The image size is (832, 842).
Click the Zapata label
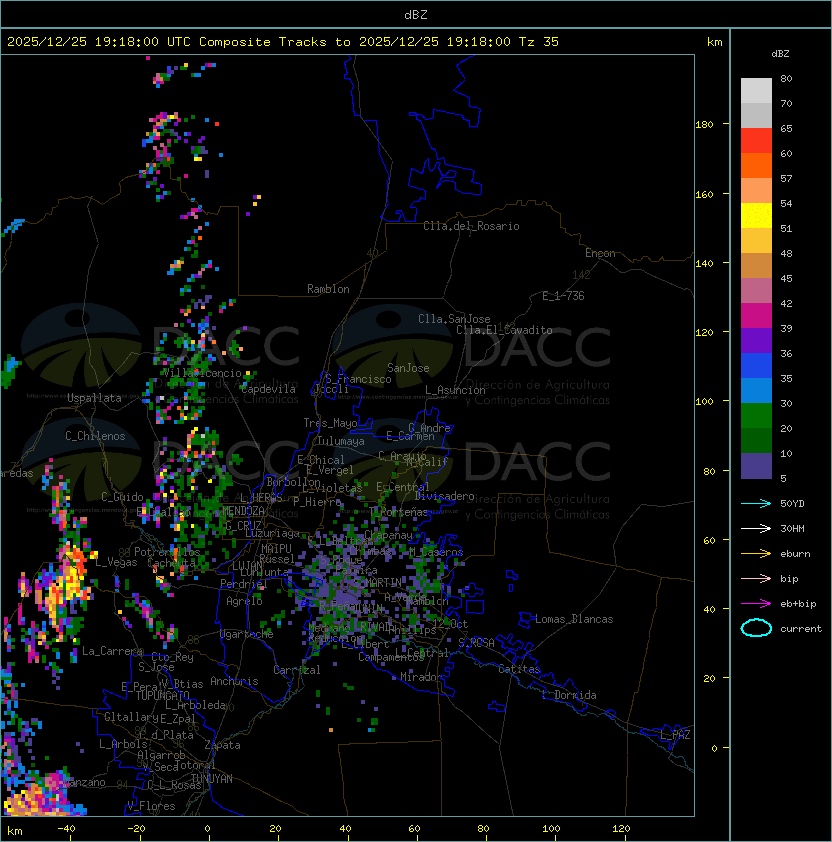[x=222, y=745]
